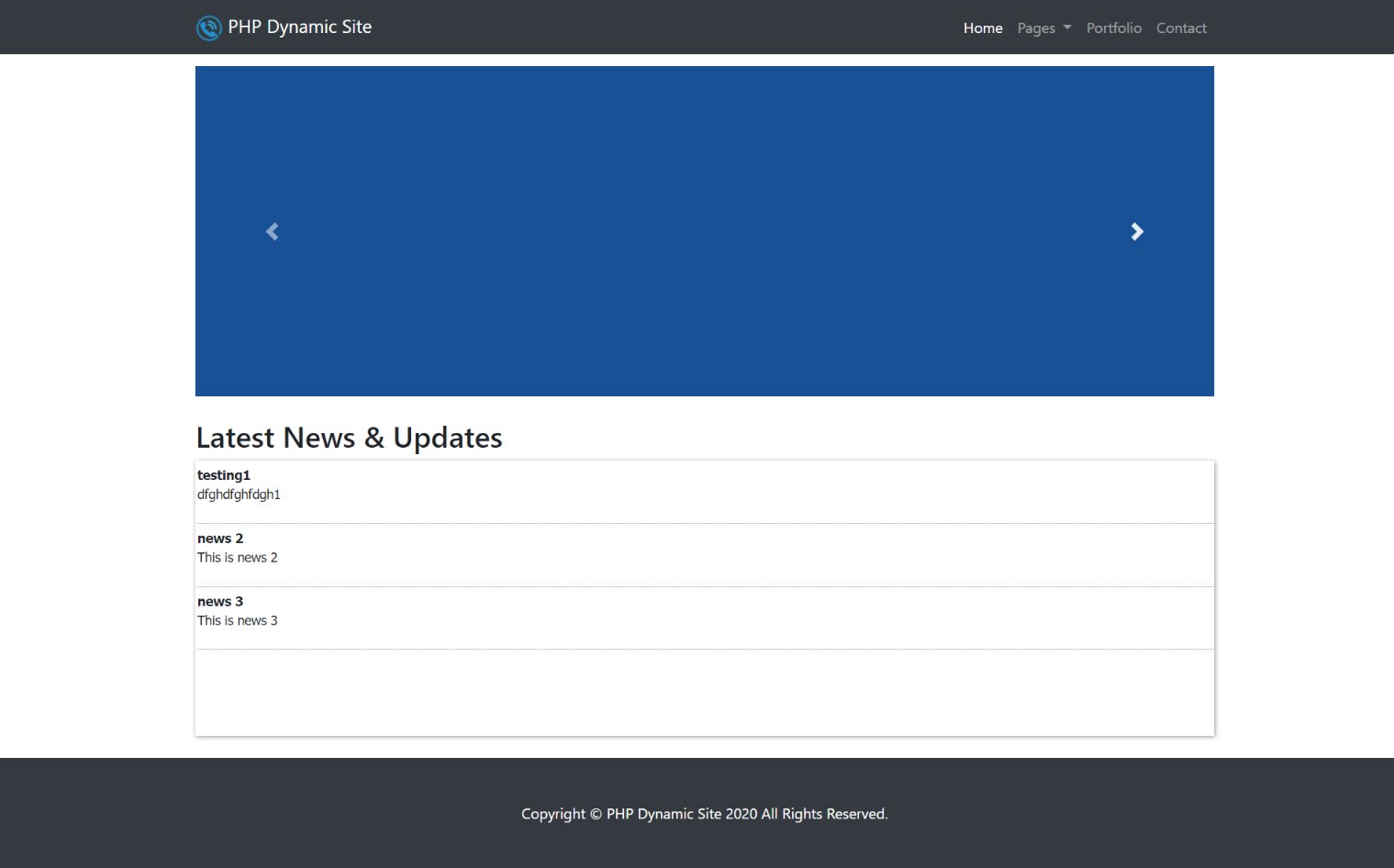Go to the Home nav item

coord(982,28)
